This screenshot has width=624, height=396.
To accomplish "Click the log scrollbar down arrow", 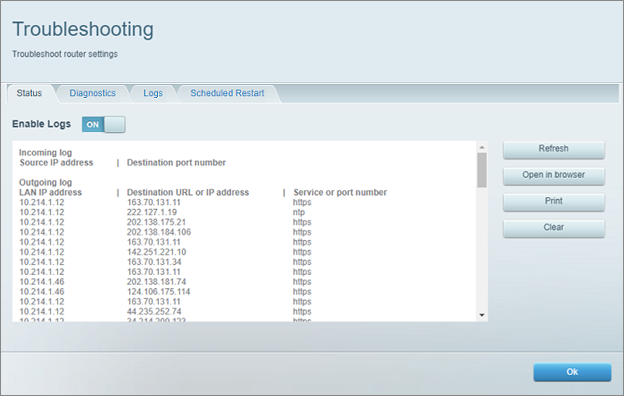I will pos(482,315).
